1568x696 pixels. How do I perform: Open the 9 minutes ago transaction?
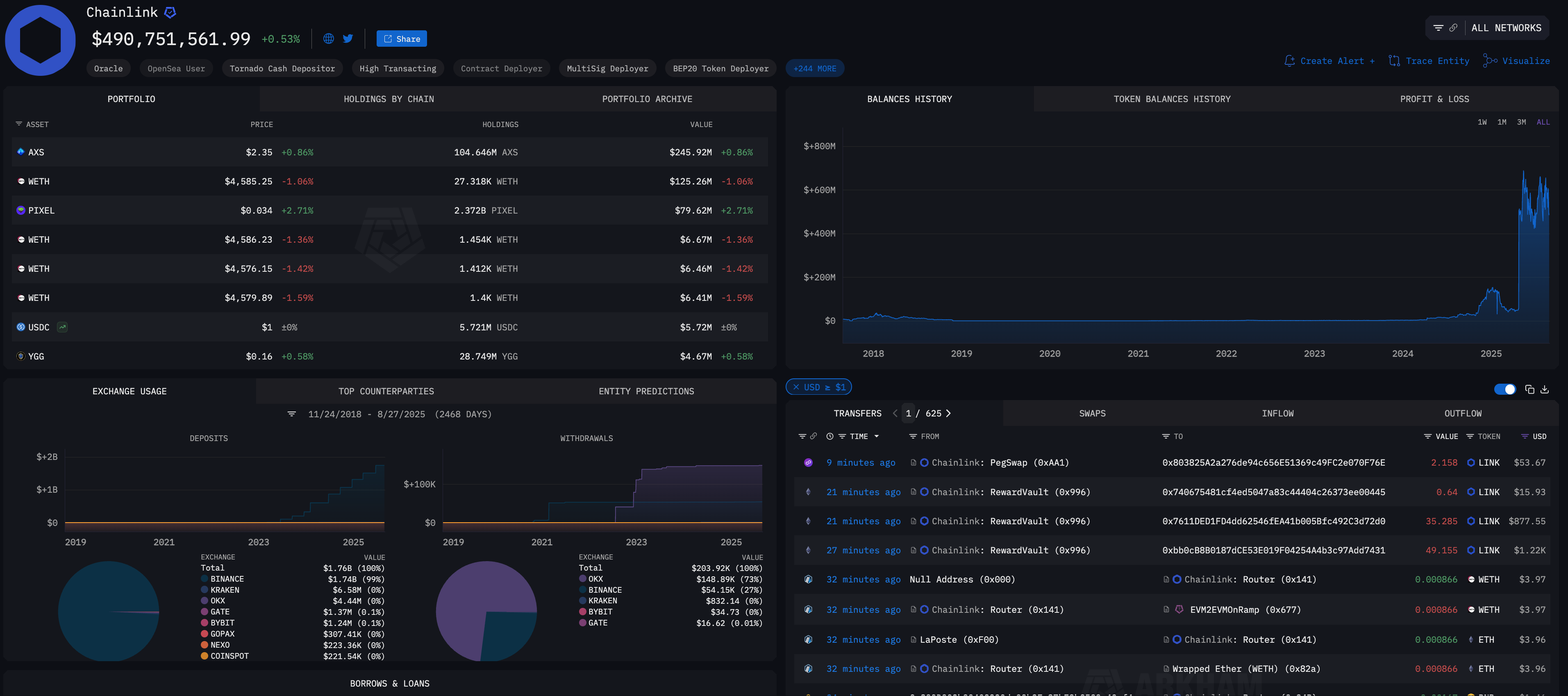tap(861, 462)
